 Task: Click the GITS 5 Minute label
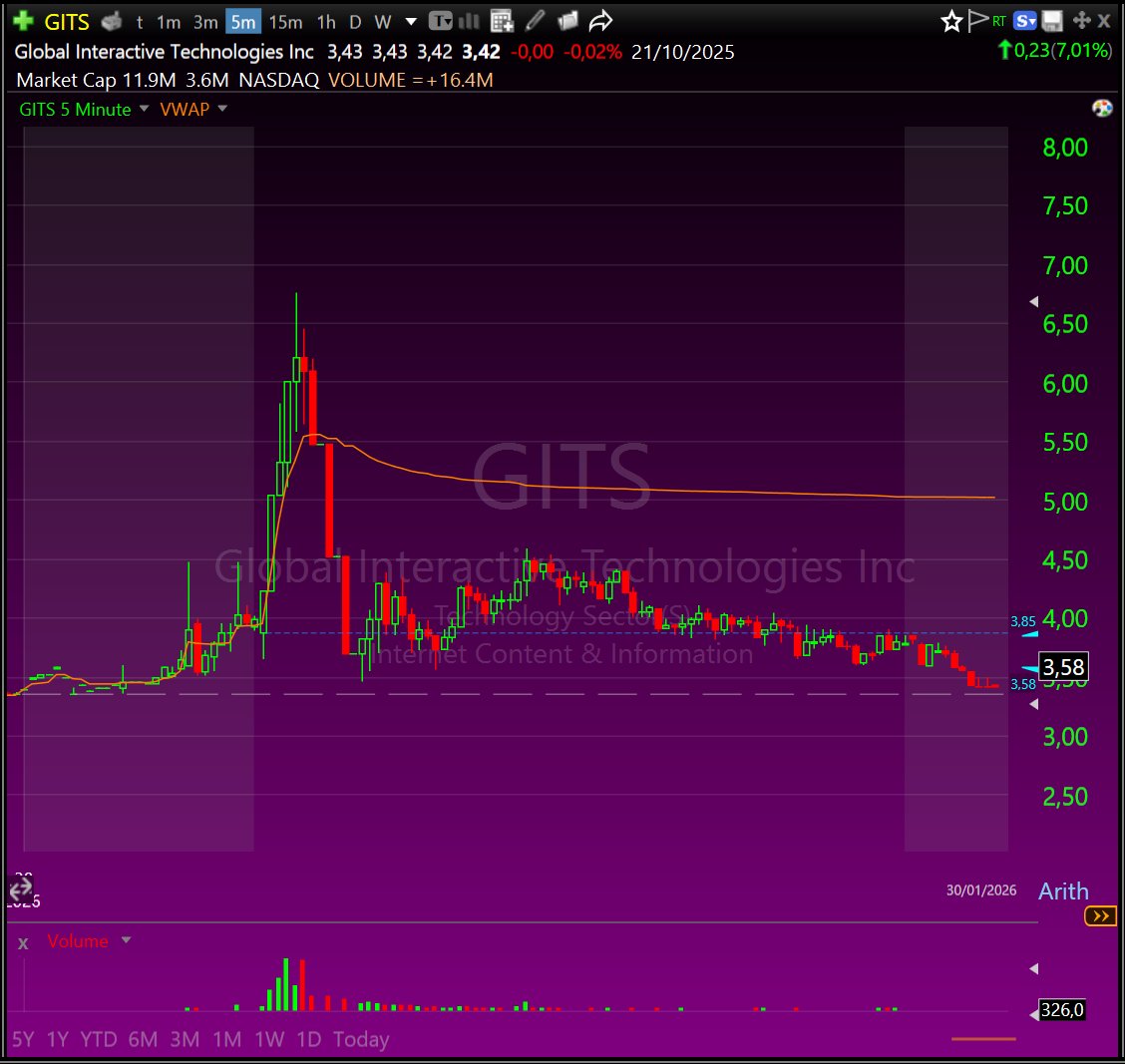pyautogui.click(x=76, y=109)
